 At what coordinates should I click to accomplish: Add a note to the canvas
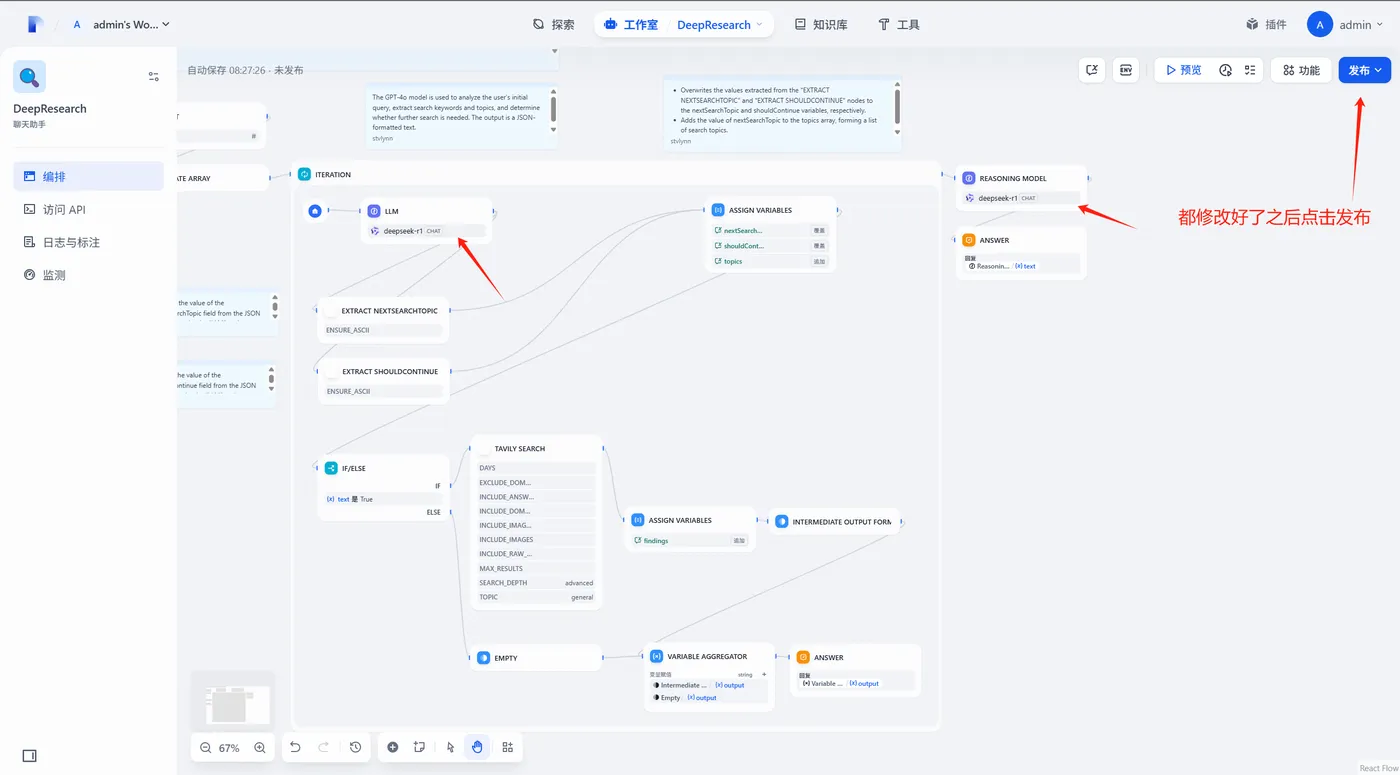[419, 747]
